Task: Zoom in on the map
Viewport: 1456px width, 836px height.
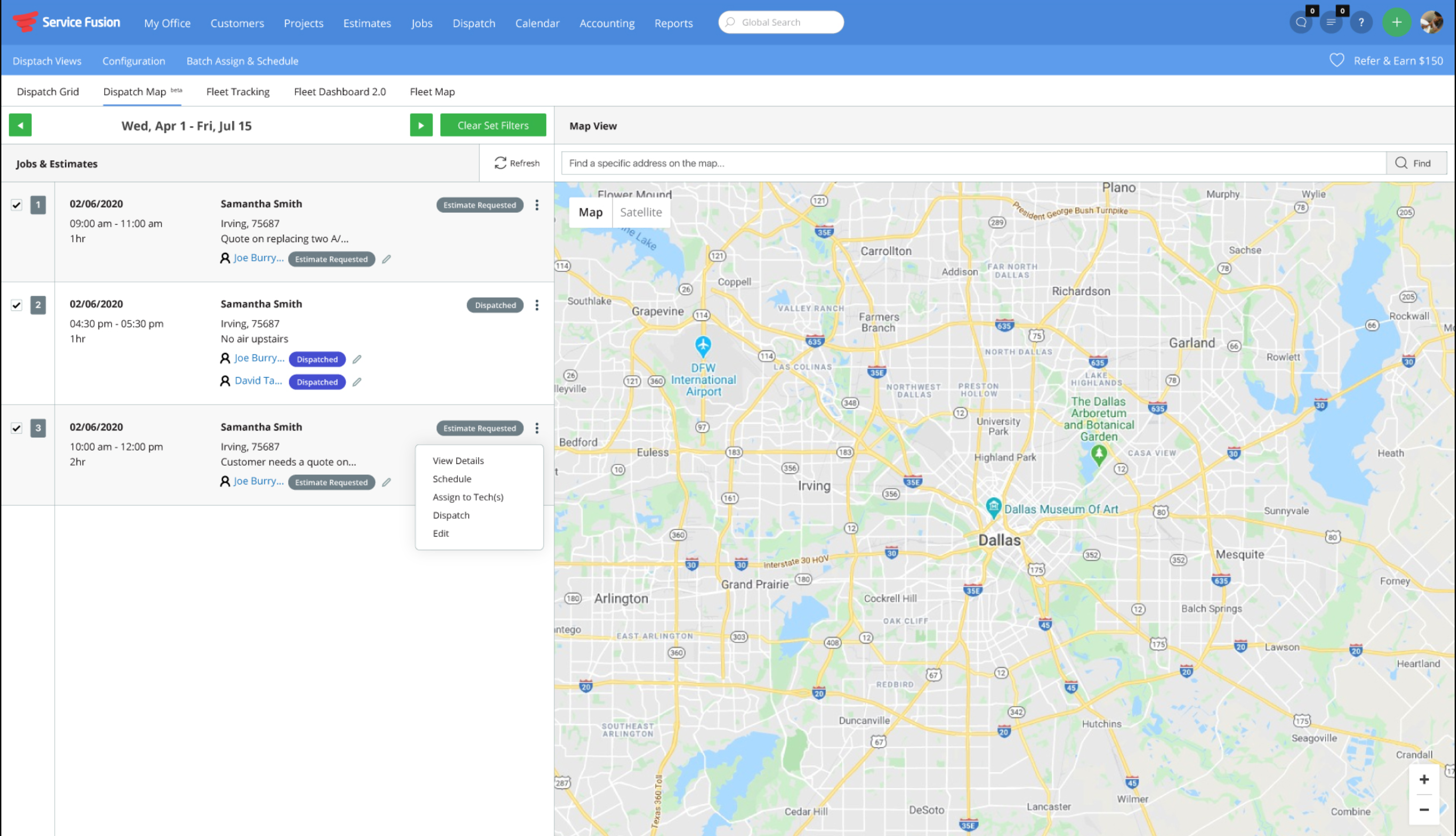Action: [1424, 780]
